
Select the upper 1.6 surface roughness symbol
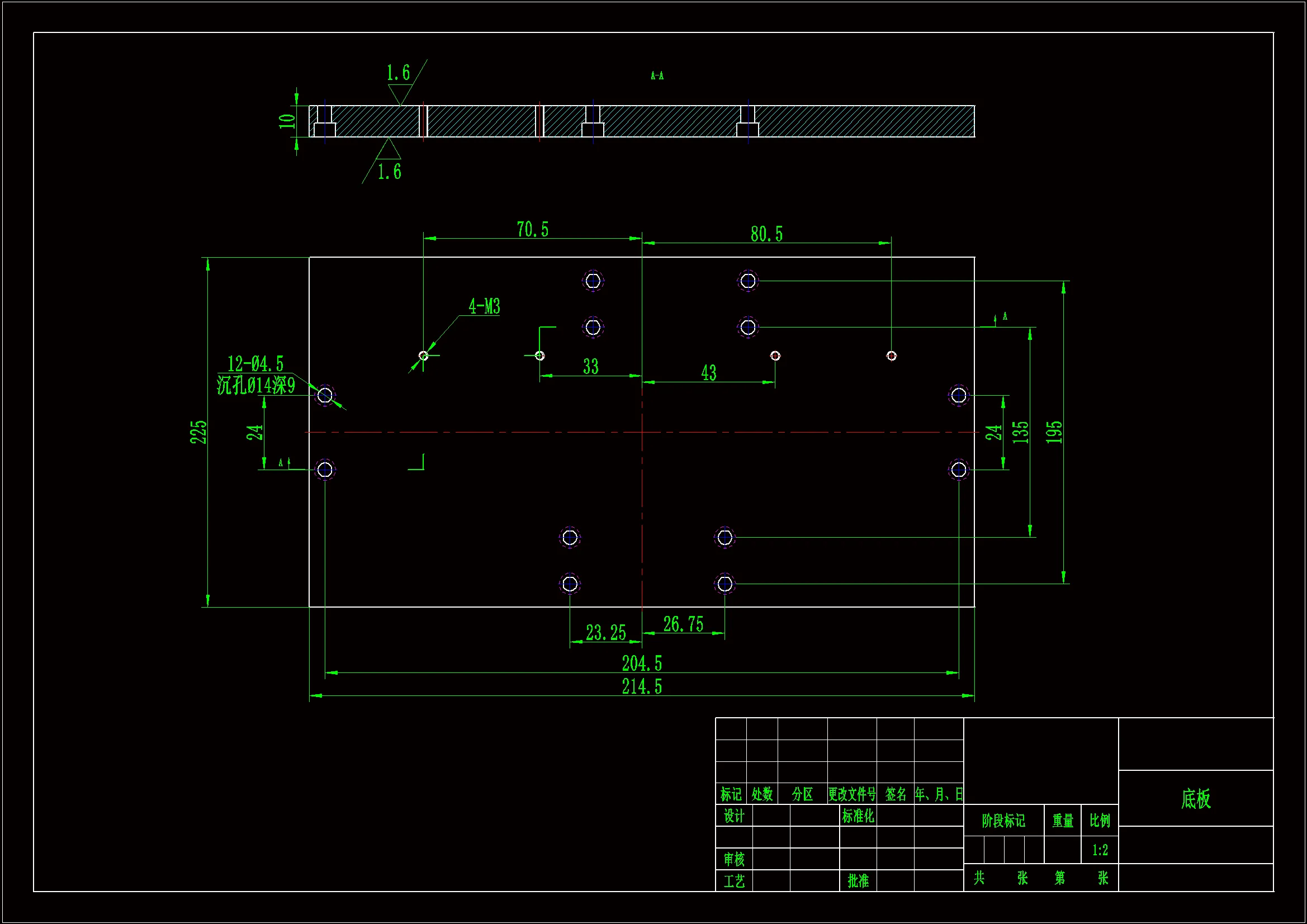tap(399, 73)
